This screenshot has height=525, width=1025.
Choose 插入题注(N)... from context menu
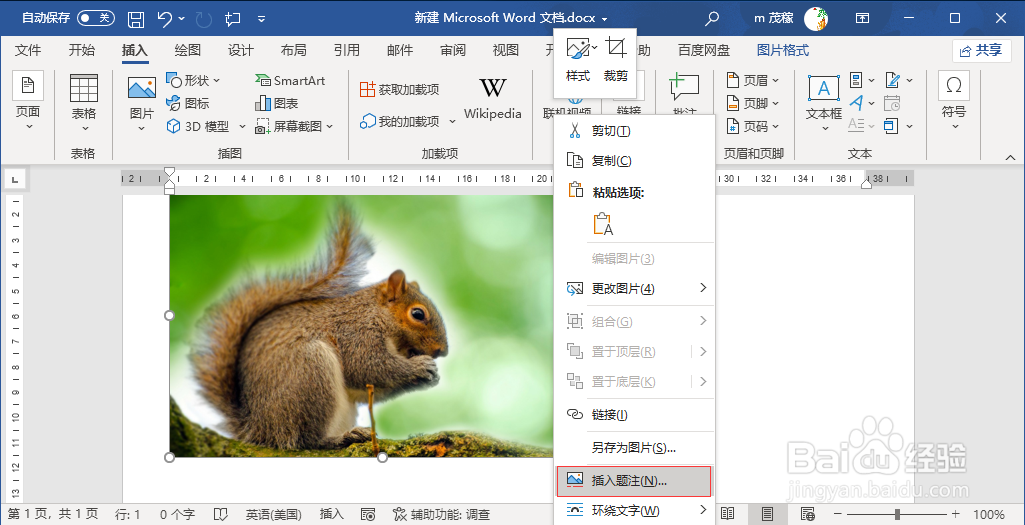click(x=633, y=481)
